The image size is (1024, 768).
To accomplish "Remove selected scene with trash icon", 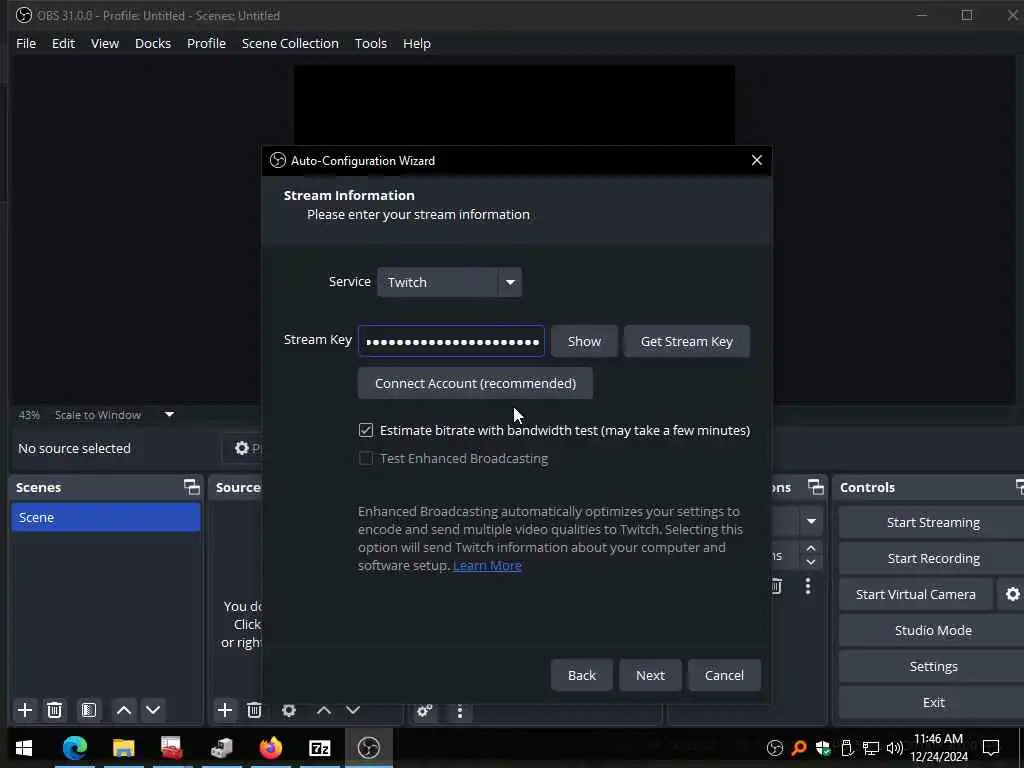I will tap(55, 710).
